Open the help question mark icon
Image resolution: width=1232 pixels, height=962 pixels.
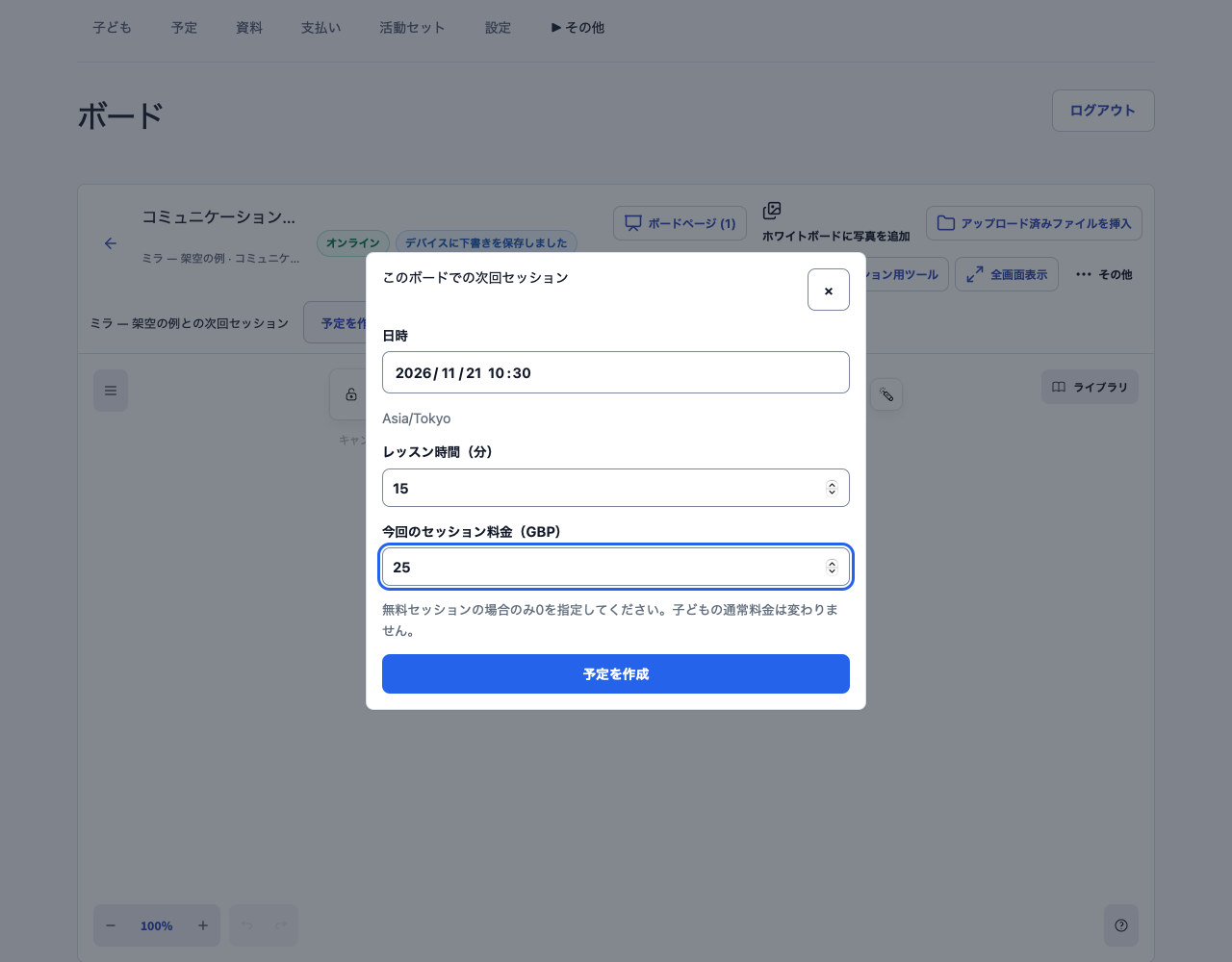pos(1121,925)
